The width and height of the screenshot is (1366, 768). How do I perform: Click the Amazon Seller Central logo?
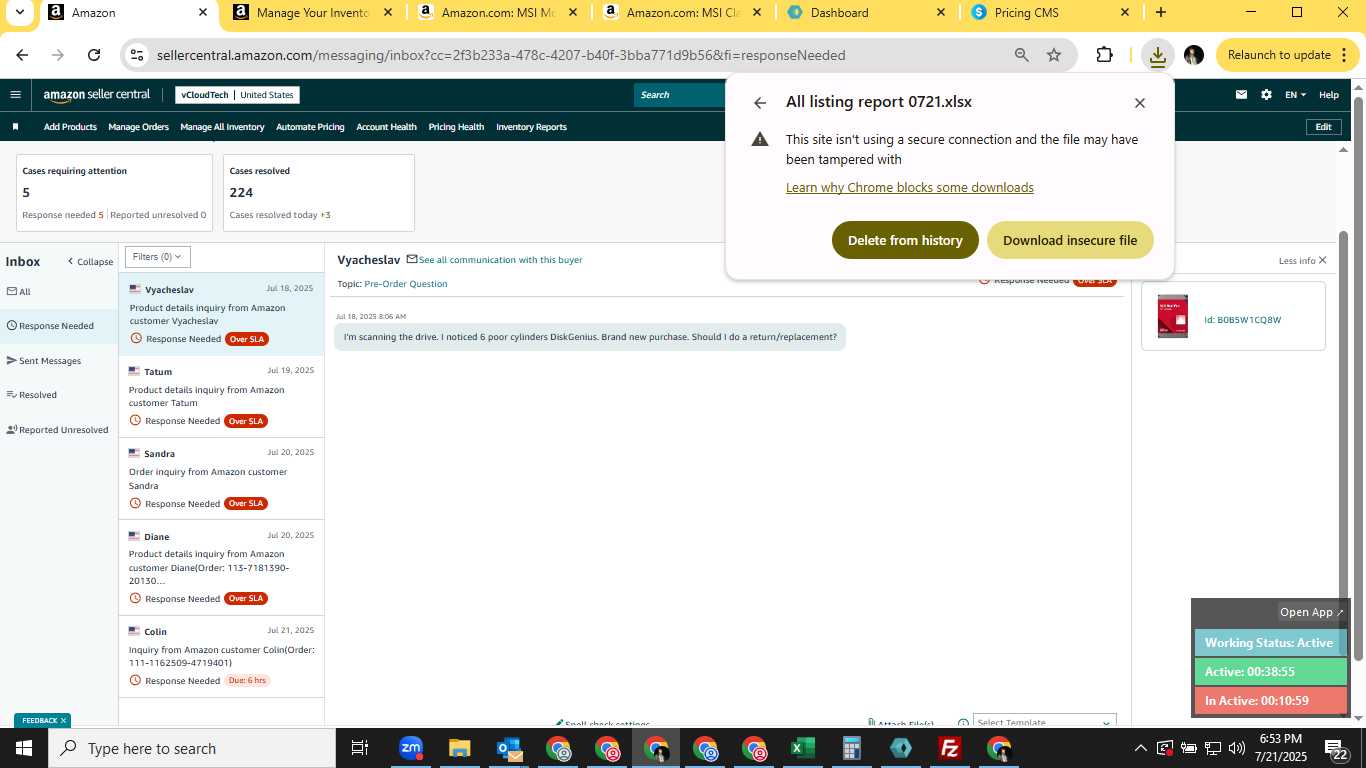pos(97,95)
